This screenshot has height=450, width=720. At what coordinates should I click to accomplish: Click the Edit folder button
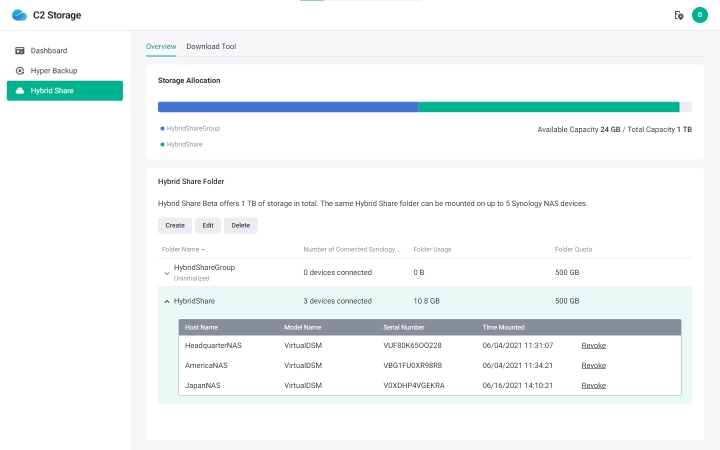(x=208, y=225)
